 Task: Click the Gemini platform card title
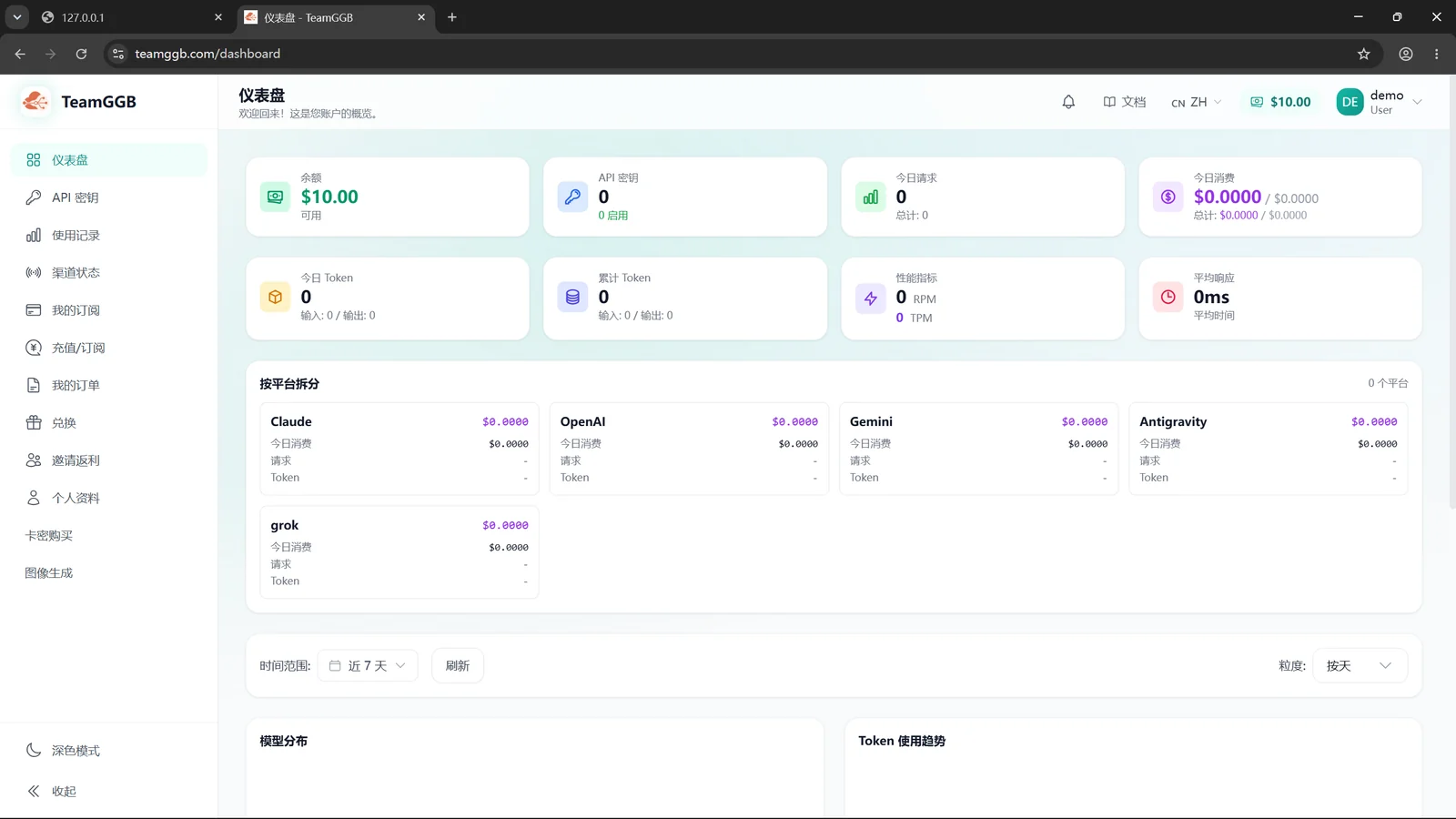[871, 421]
